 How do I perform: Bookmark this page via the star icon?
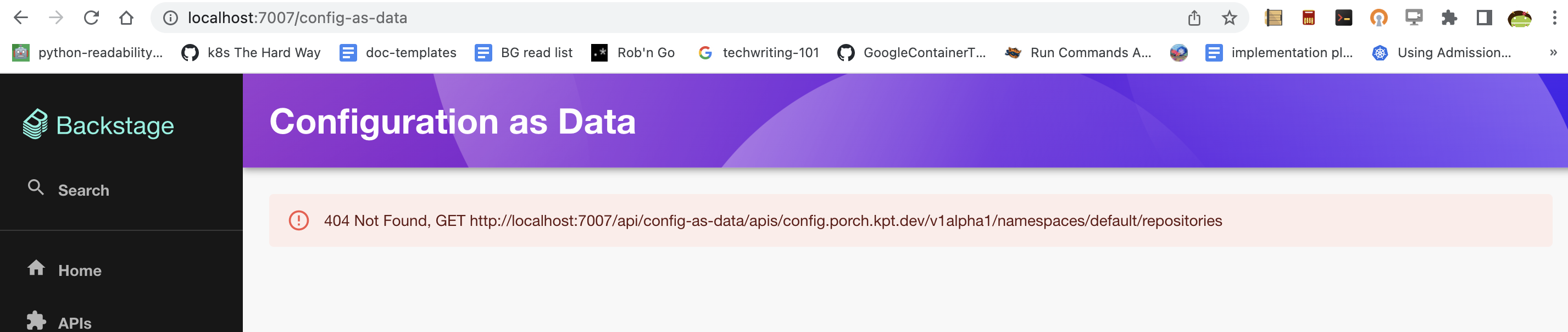[x=1229, y=18]
